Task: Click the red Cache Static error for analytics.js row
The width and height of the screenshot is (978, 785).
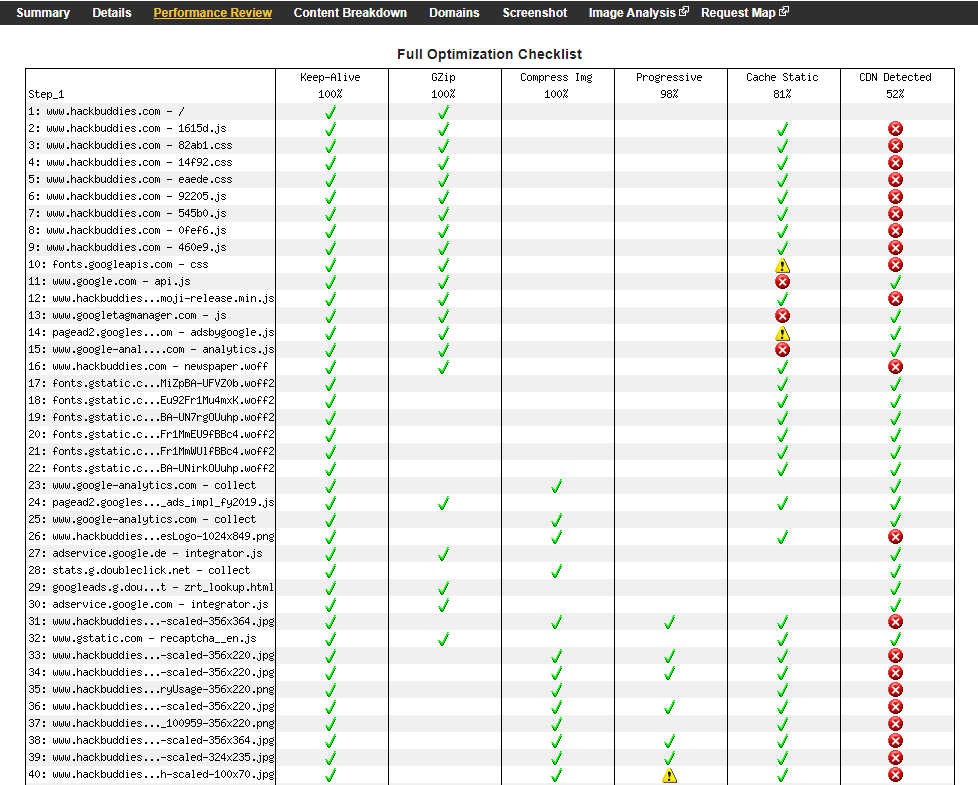Action: tap(782, 350)
